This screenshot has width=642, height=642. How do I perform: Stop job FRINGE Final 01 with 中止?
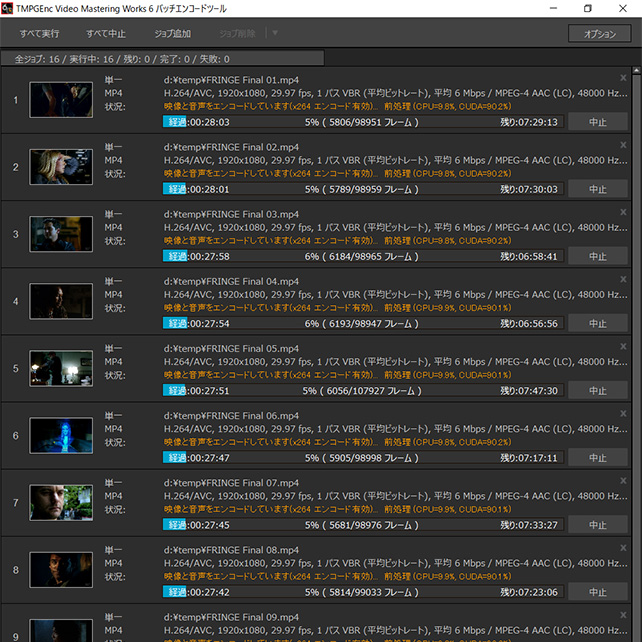[x=598, y=122]
